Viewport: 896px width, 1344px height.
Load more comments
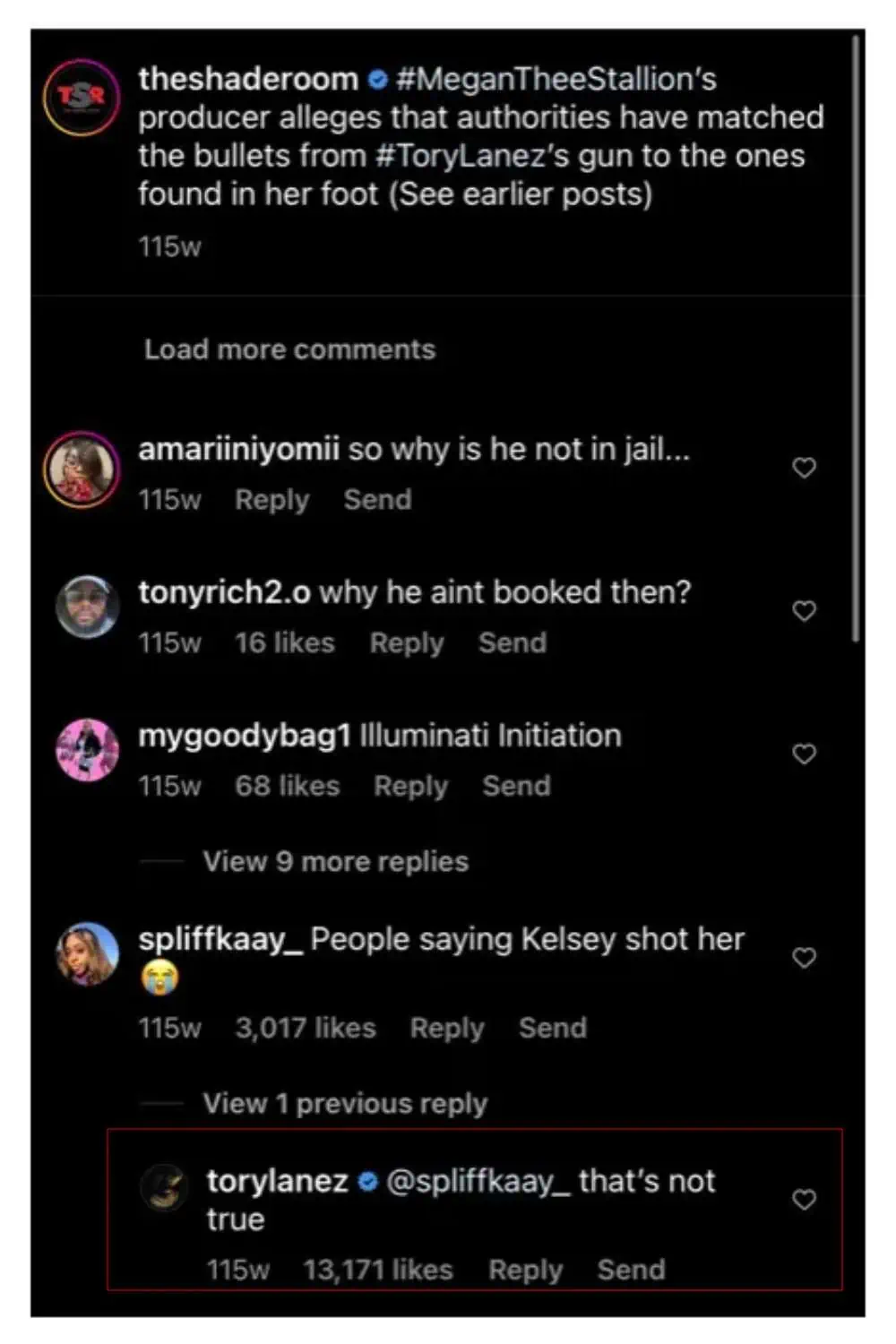pos(289,349)
